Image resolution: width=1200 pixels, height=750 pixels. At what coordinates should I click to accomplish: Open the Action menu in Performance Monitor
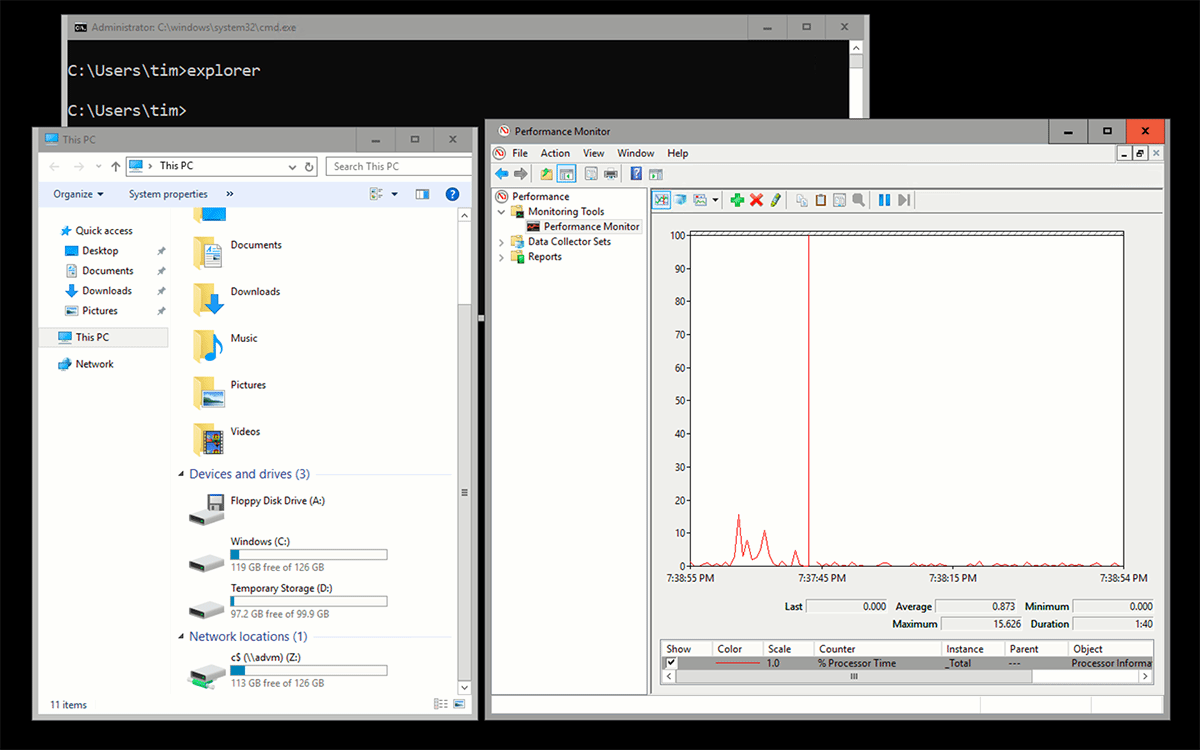(555, 153)
